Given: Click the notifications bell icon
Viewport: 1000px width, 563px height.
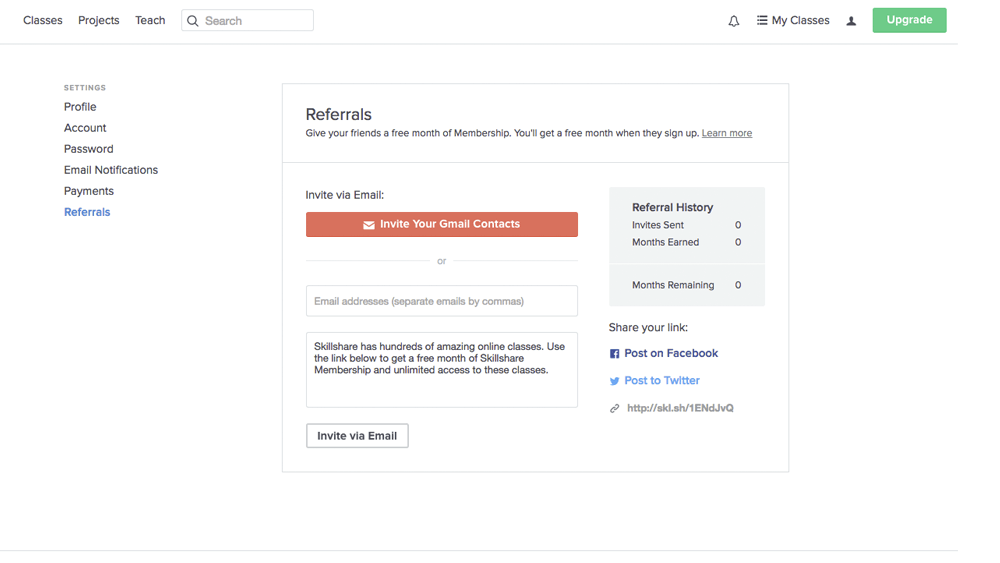Looking at the screenshot, I should 733,21.
